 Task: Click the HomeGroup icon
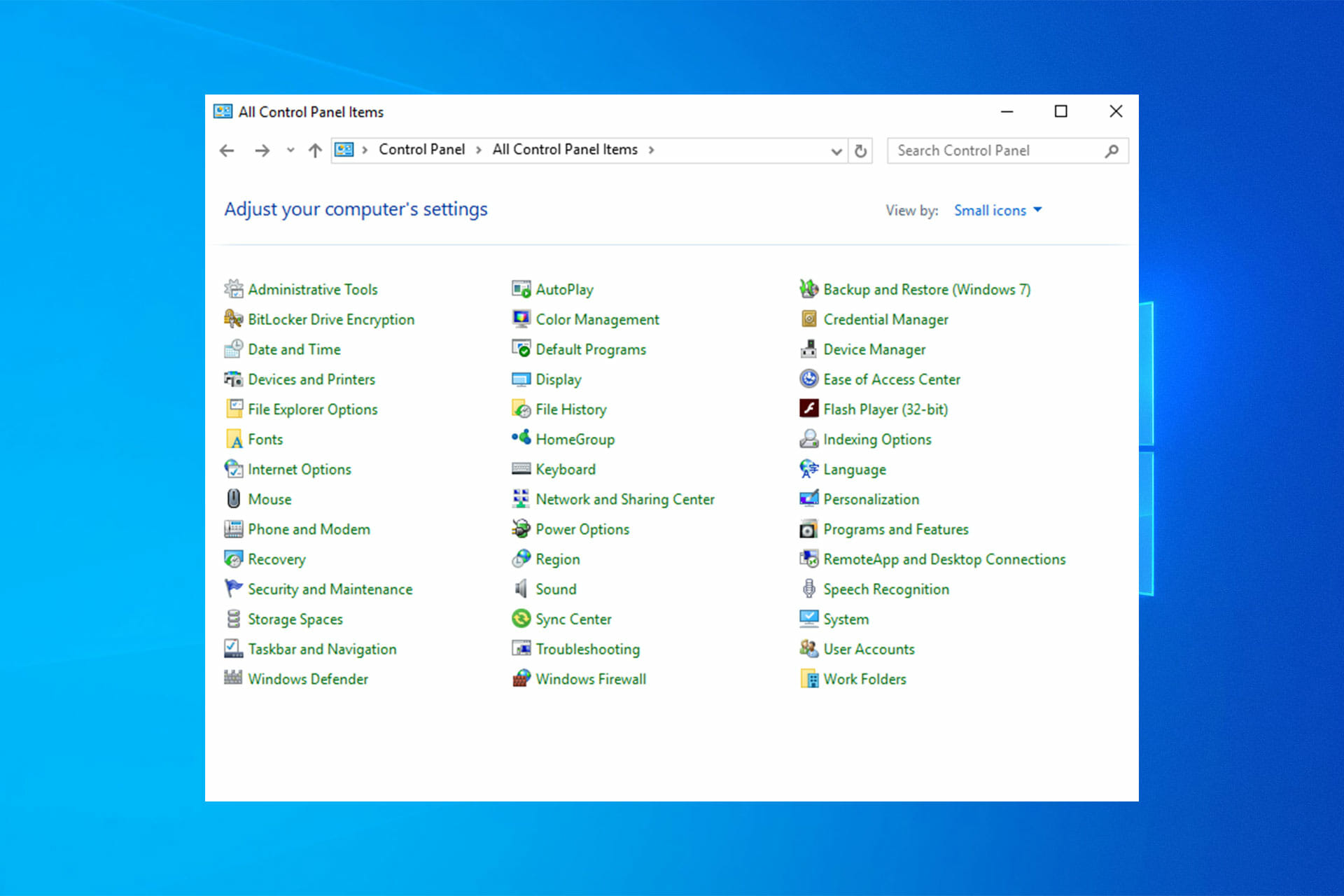tap(521, 439)
